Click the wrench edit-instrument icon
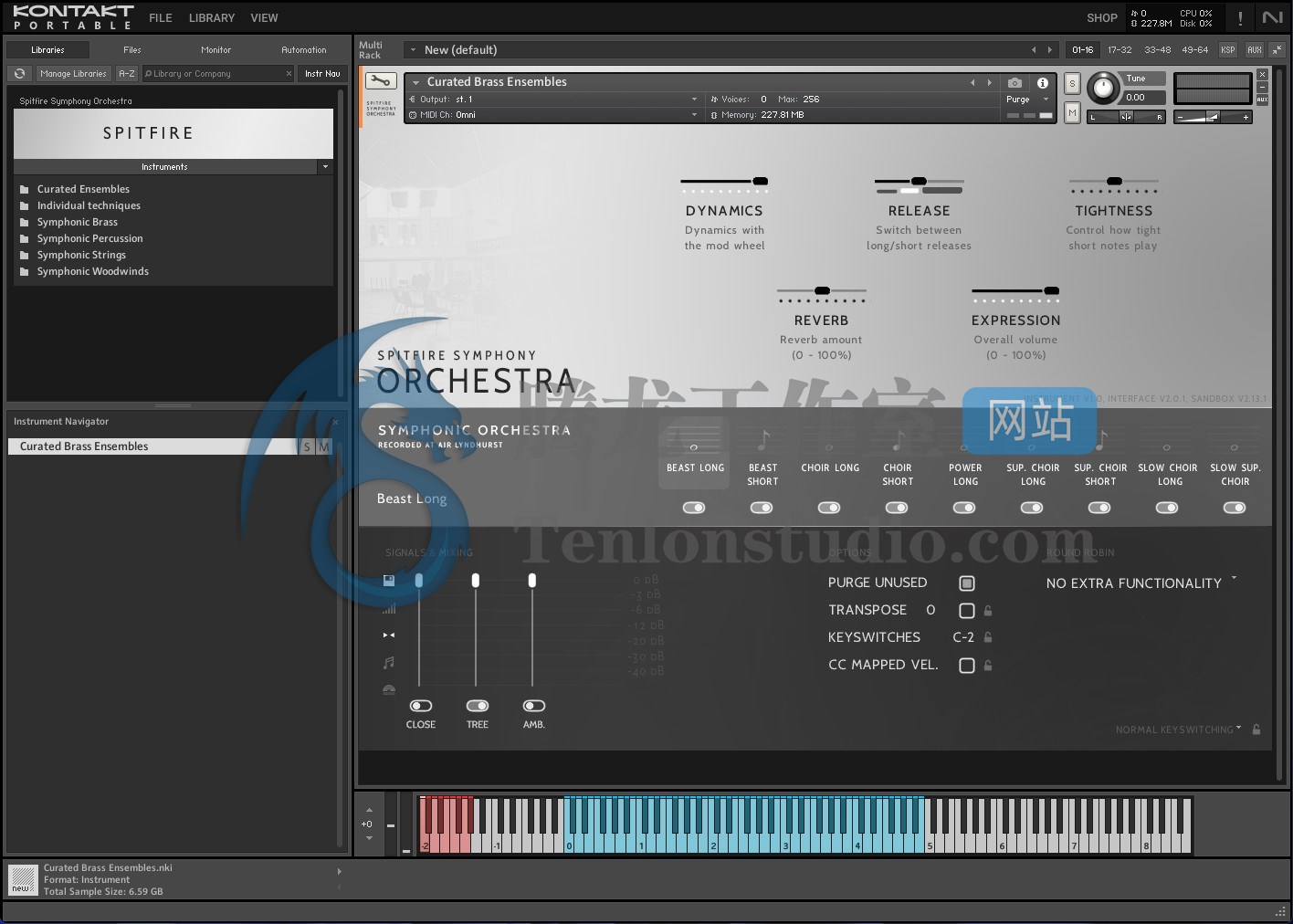This screenshot has width=1293, height=924. 381,81
